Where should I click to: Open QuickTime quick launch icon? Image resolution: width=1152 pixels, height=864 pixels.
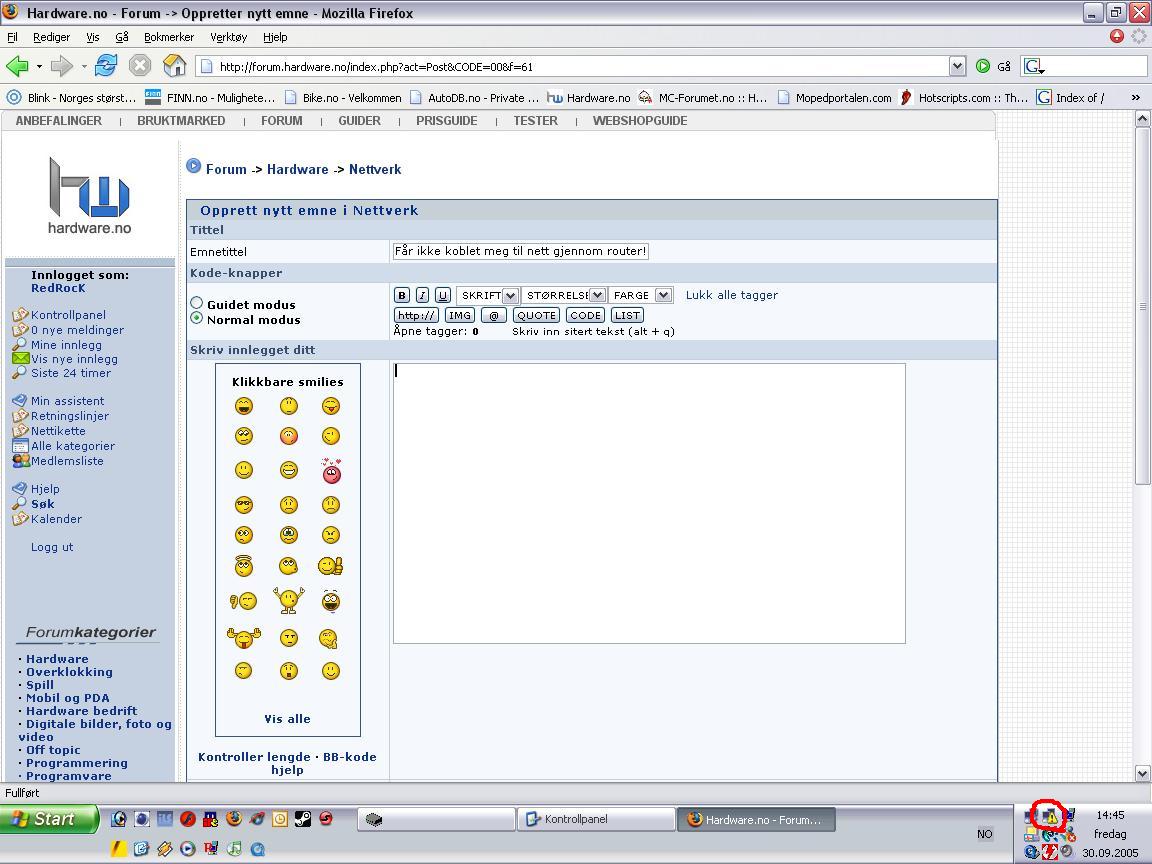pyautogui.click(x=258, y=849)
